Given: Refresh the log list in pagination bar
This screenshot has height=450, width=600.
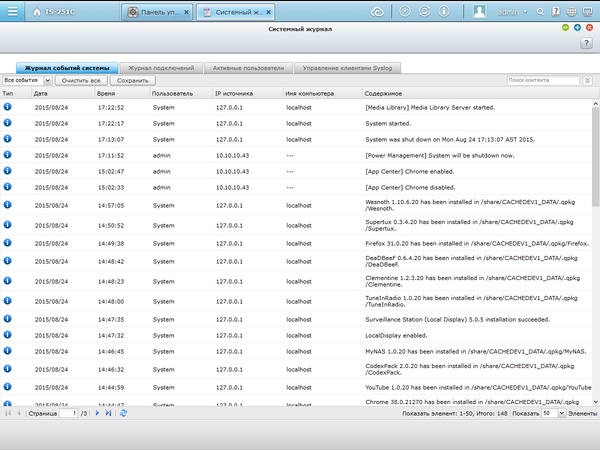Looking at the screenshot, I should coord(124,413).
